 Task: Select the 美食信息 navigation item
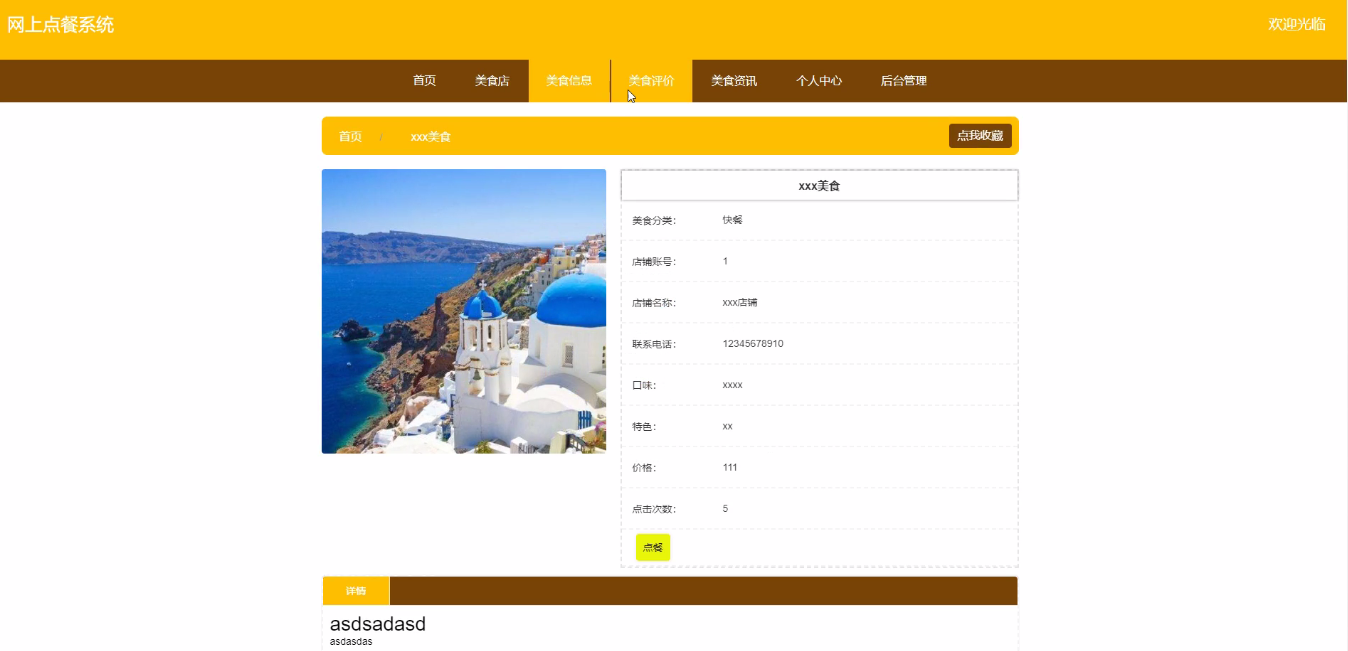click(570, 80)
